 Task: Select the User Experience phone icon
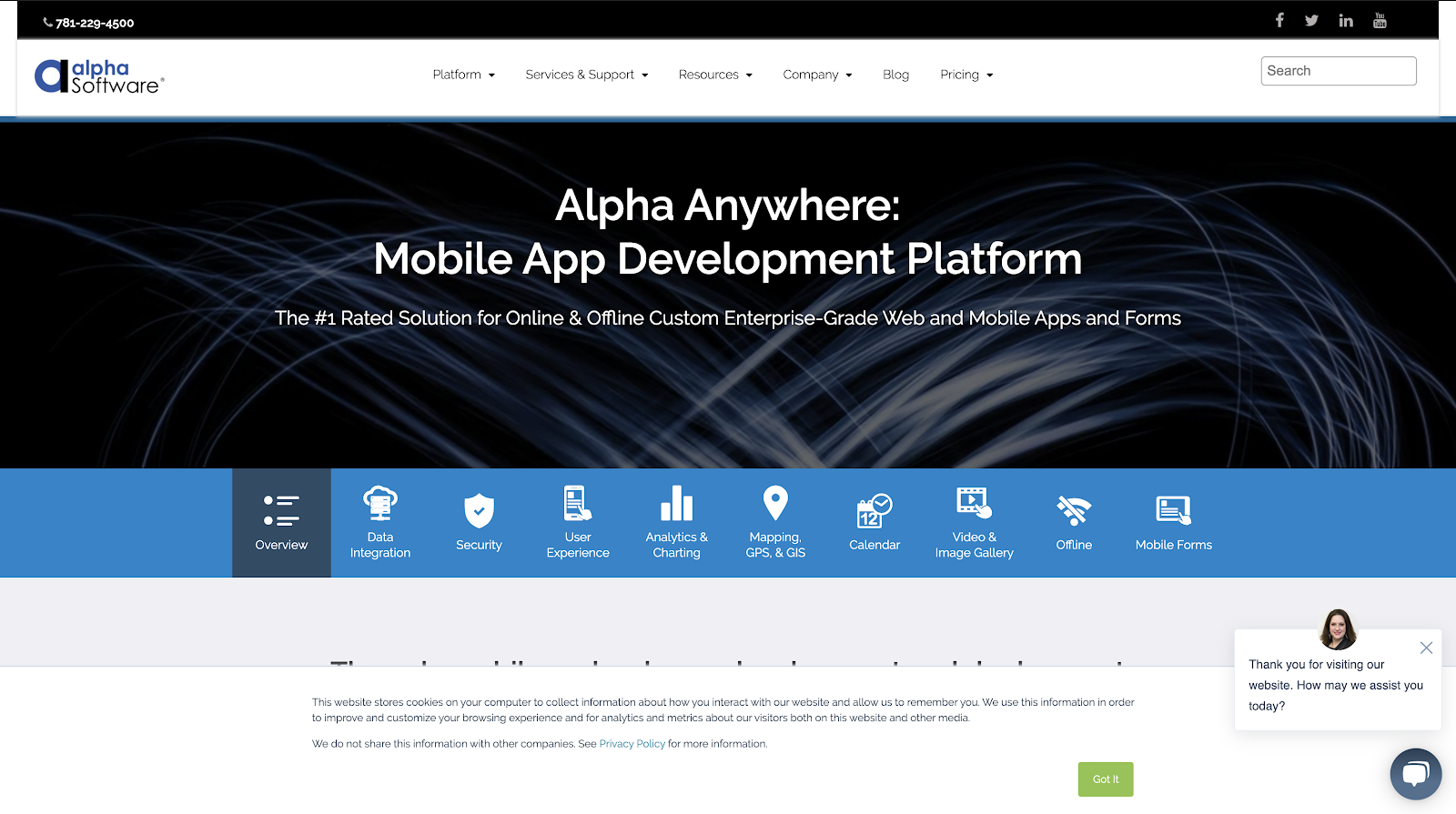pos(578,503)
